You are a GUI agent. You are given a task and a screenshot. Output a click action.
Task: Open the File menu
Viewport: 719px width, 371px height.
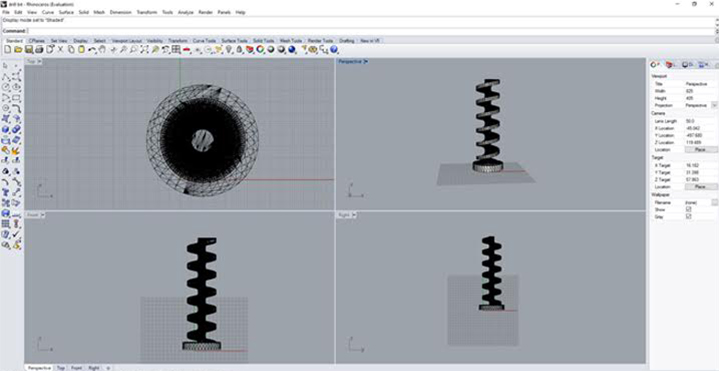coord(6,12)
